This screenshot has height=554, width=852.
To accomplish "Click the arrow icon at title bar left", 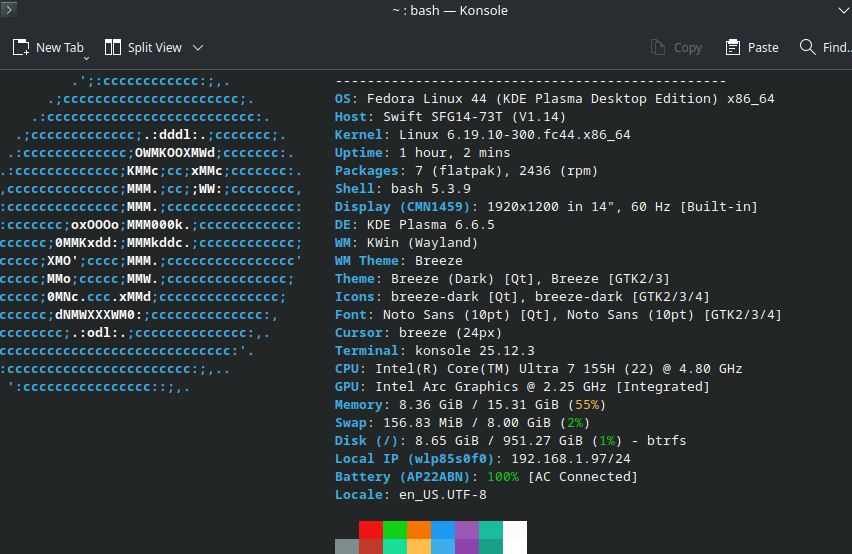I will tap(9, 9).
